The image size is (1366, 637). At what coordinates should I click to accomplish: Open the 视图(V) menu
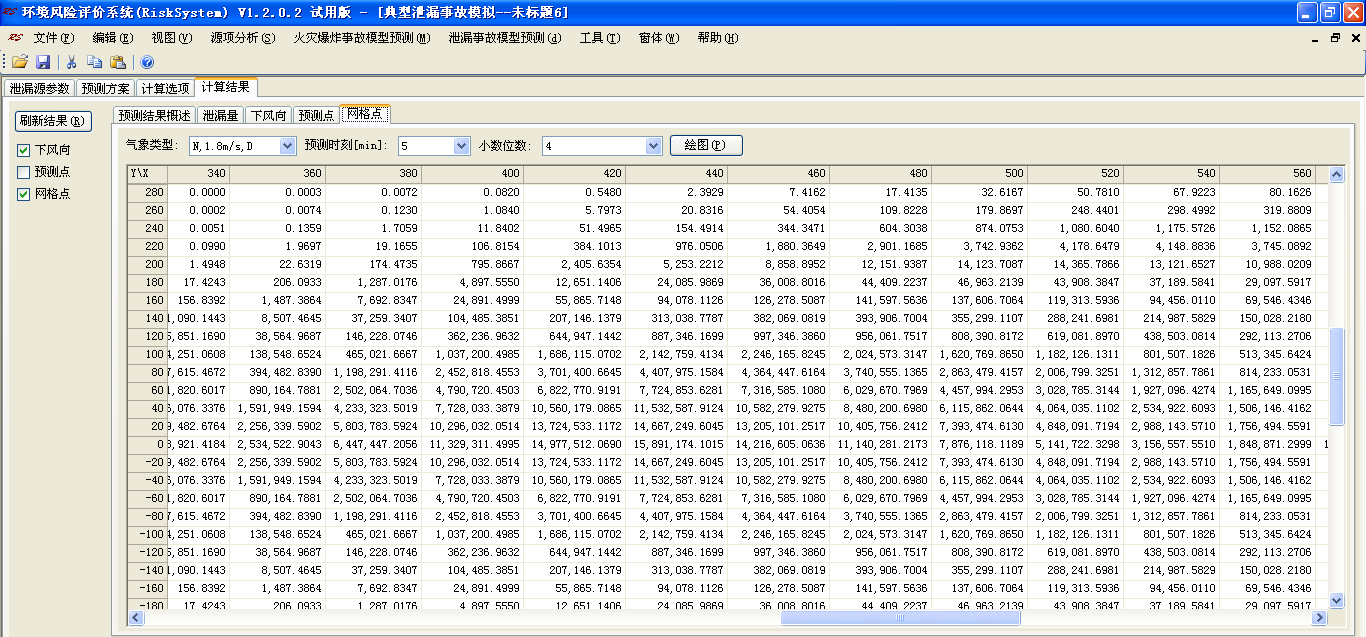click(x=172, y=38)
